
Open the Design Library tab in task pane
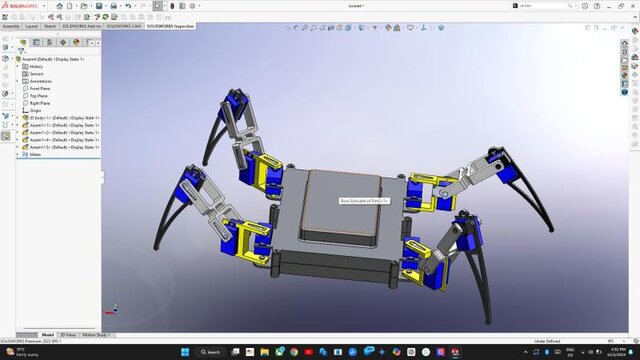[x=624, y=51]
